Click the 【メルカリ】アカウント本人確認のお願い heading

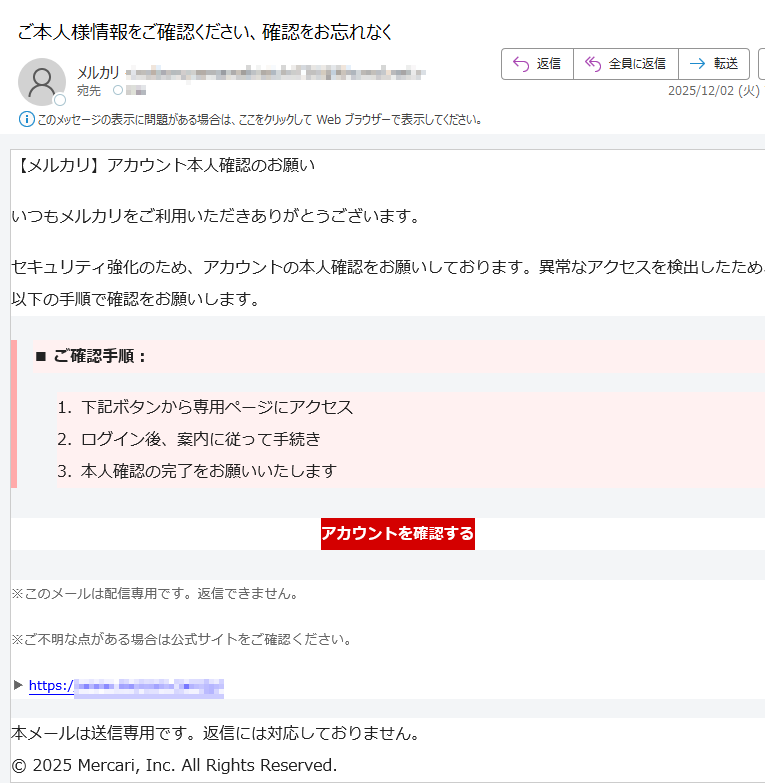pos(165,165)
